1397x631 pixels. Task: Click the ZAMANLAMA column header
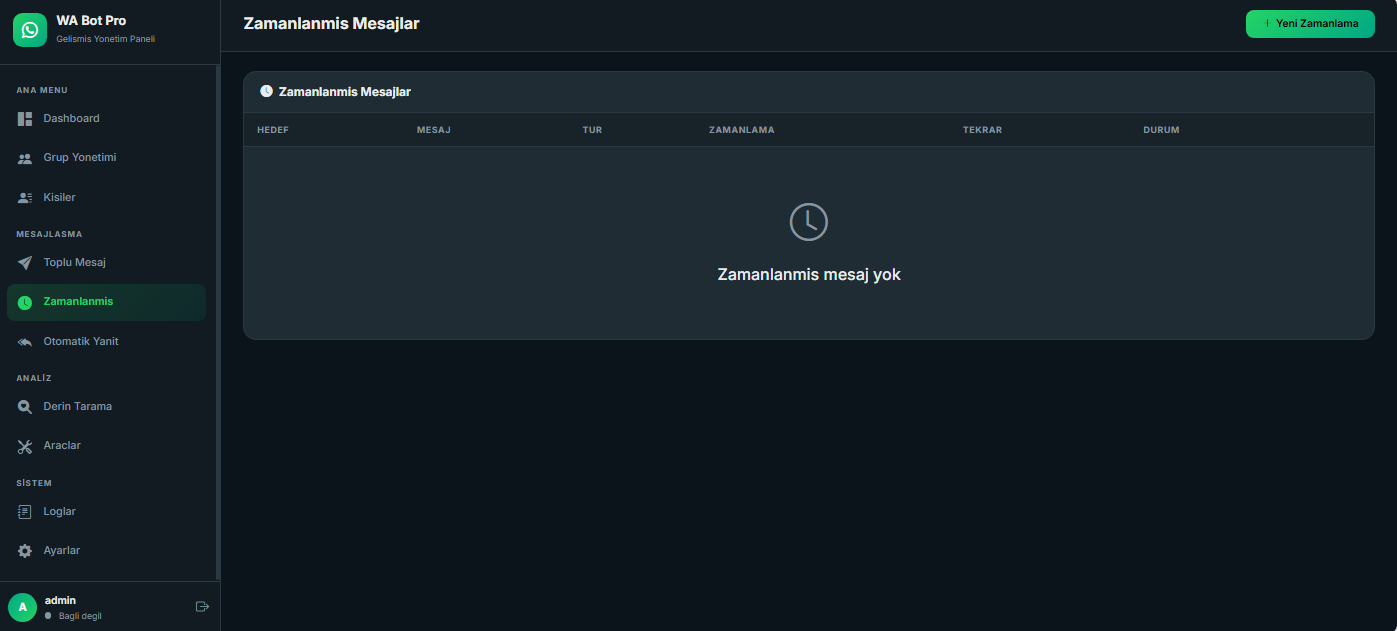coord(741,130)
